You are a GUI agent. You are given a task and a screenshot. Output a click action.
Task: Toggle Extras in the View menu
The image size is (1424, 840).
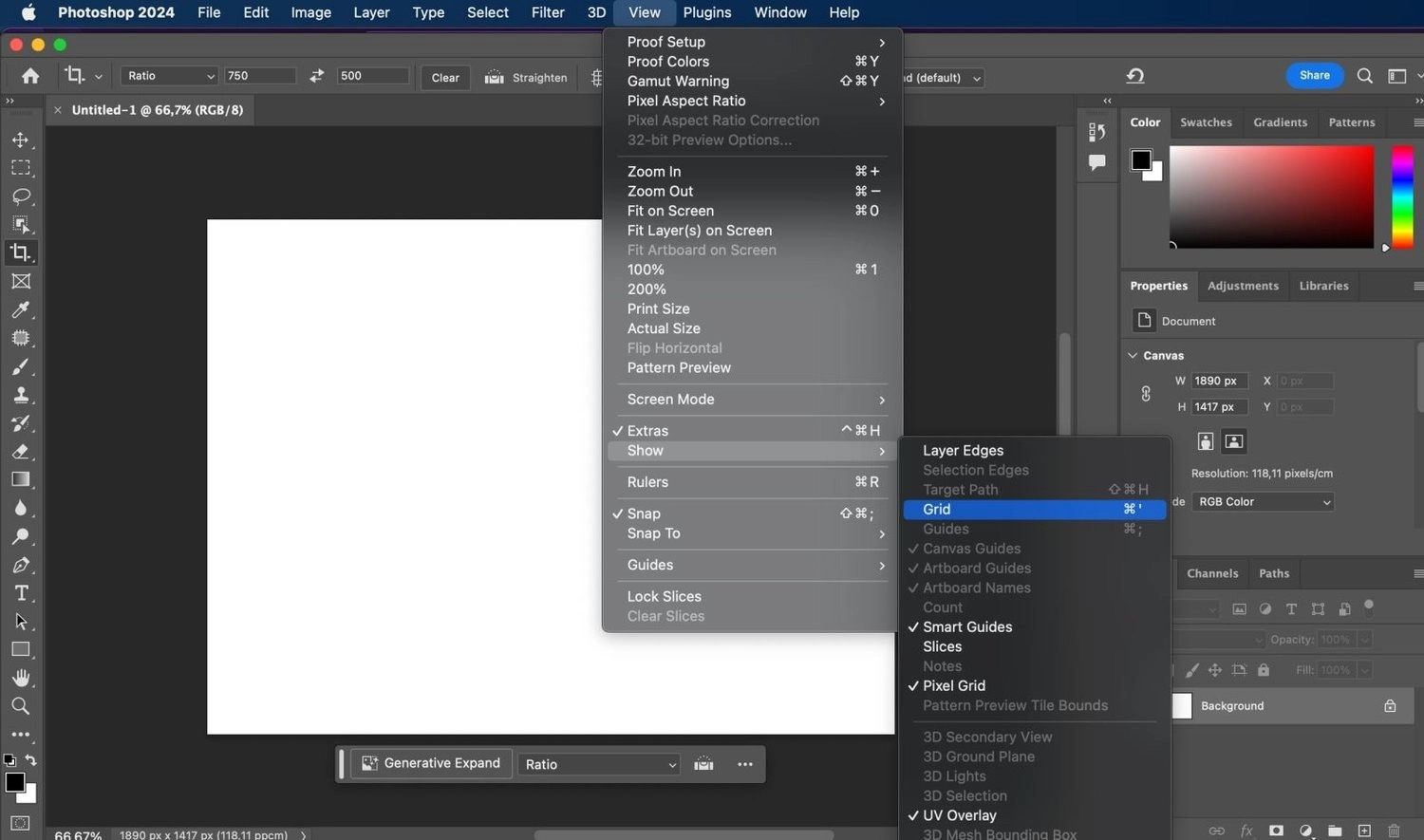point(751,431)
